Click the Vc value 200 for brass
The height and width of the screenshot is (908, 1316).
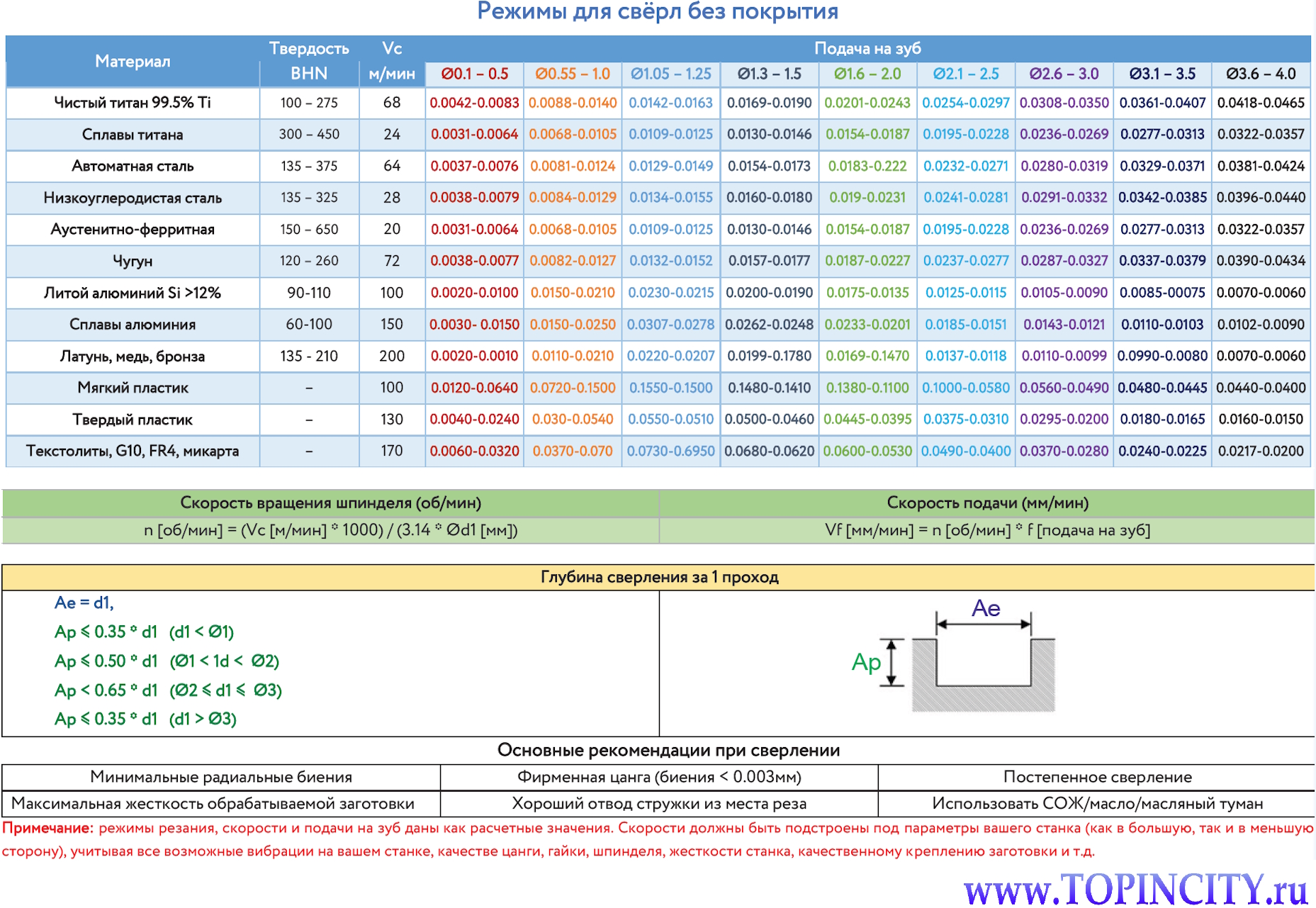391,356
